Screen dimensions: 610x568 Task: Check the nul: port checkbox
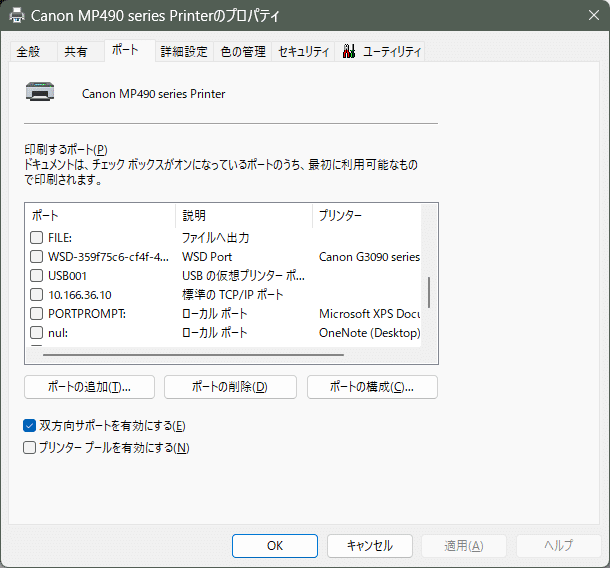pos(37,333)
